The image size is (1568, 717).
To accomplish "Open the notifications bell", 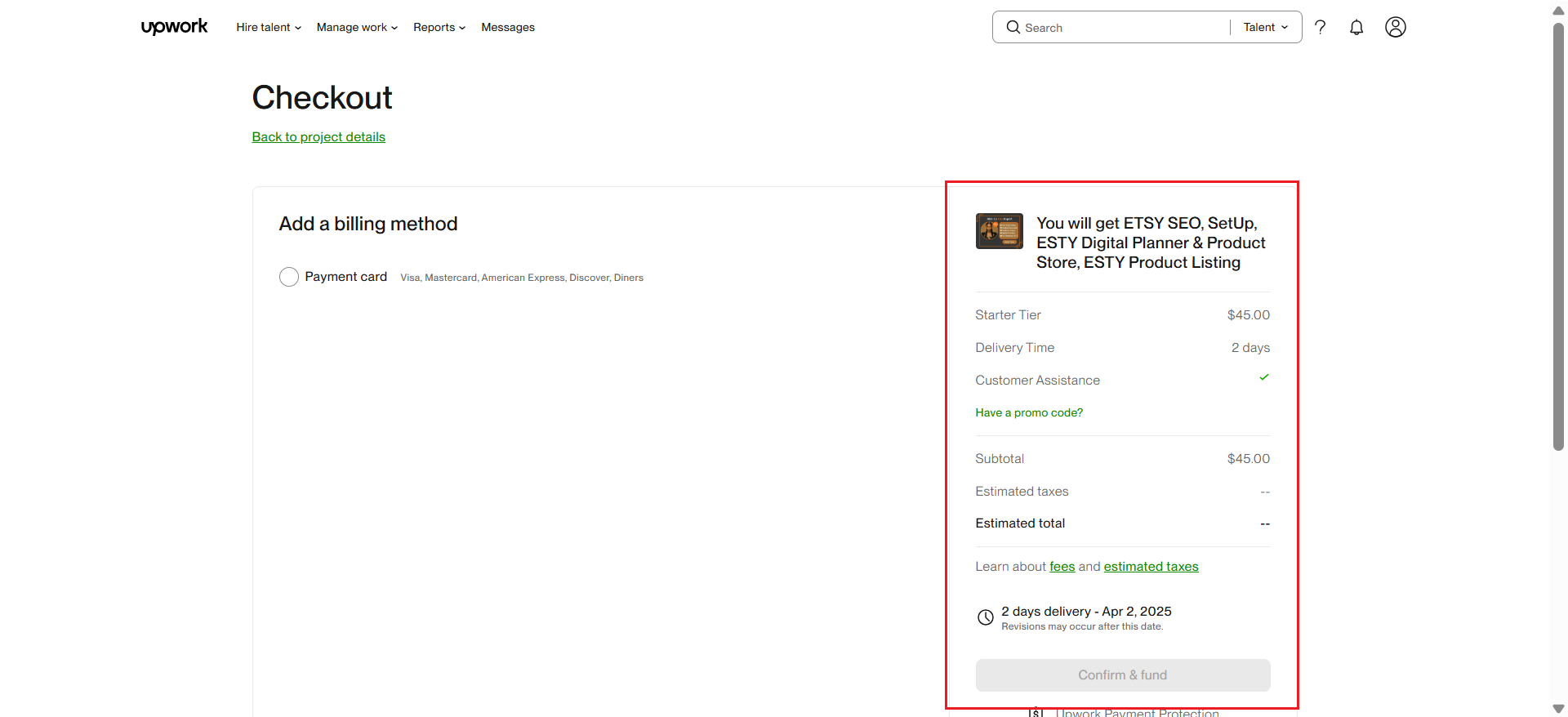I will (x=1356, y=27).
